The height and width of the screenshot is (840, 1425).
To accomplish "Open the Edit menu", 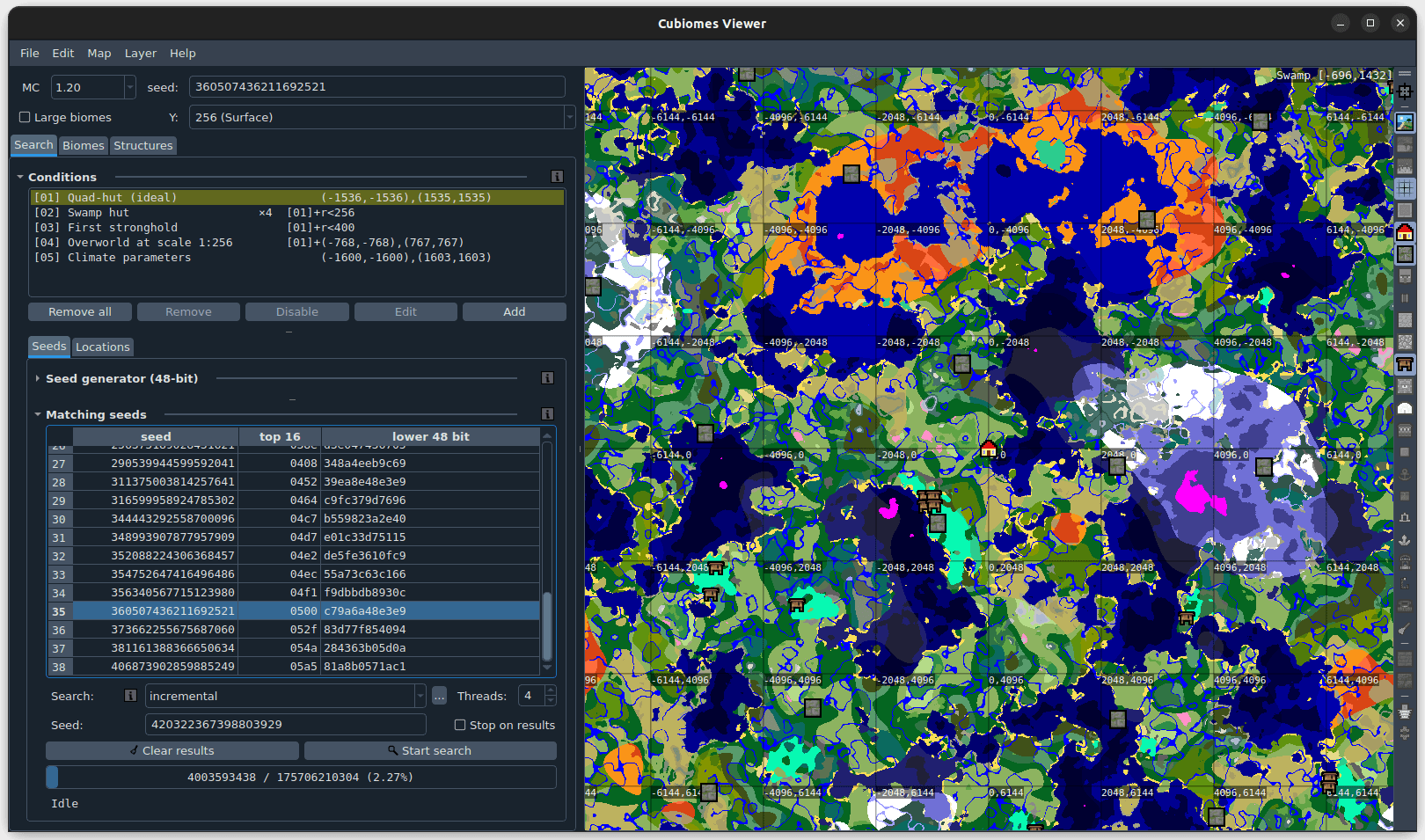I will pos(63,53).
